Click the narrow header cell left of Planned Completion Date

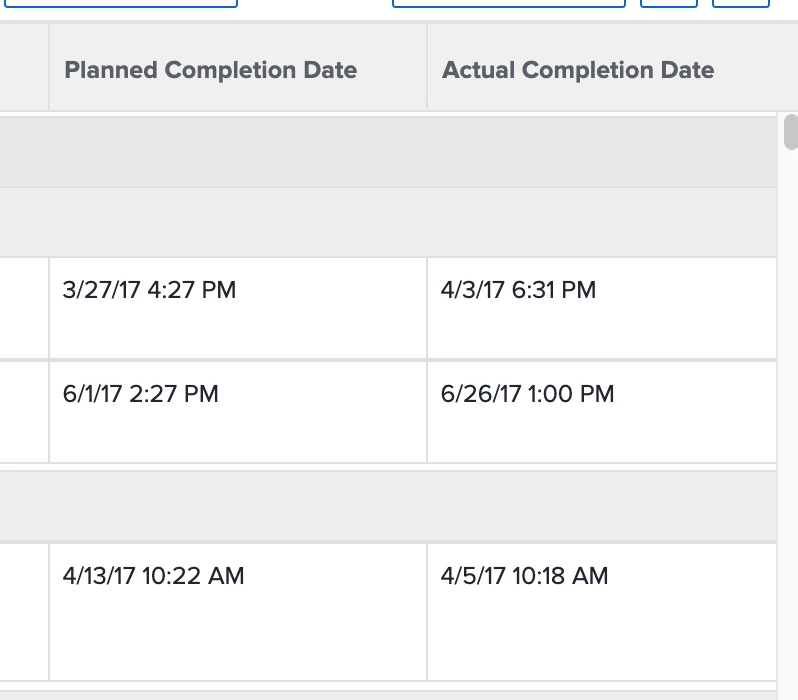coord(24,68)
